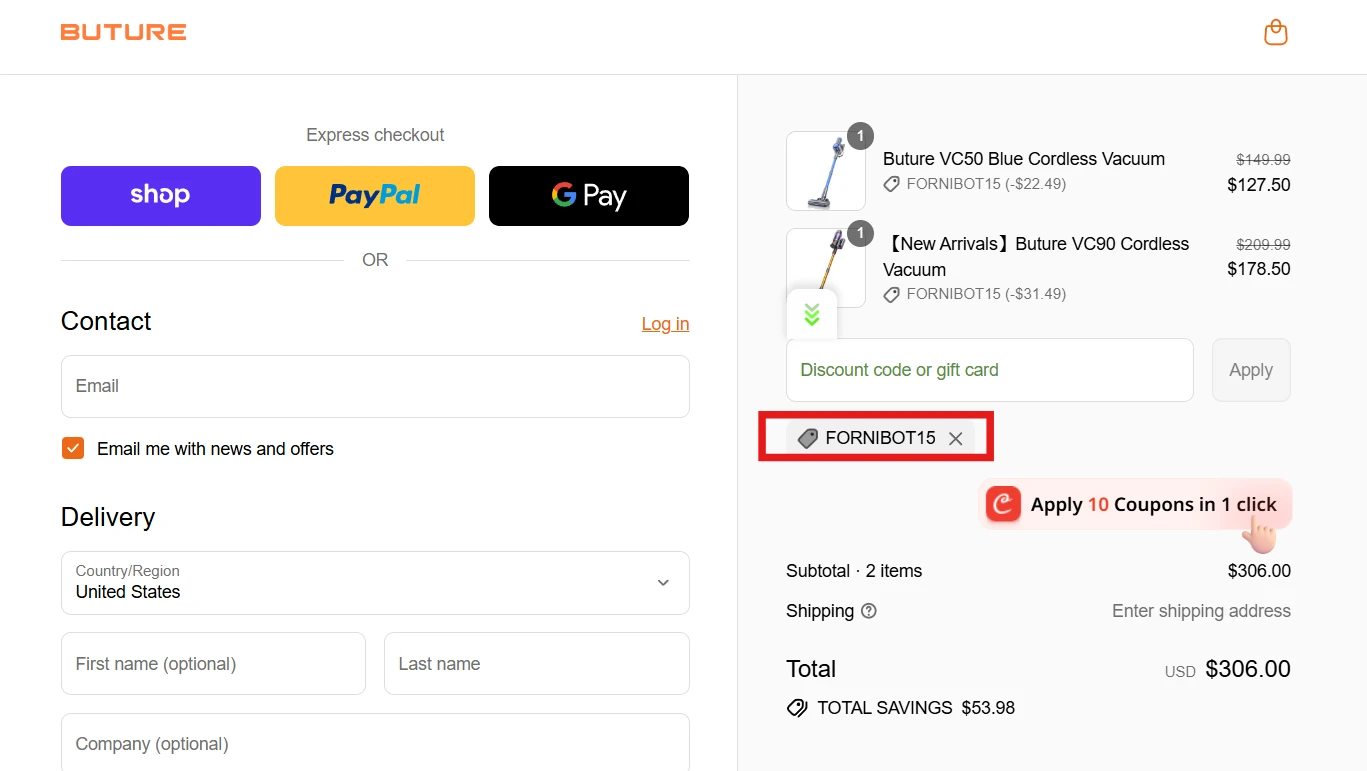Click the $178.50 VC90 price
This screenshot has height=771, width=1367.
1259,269
